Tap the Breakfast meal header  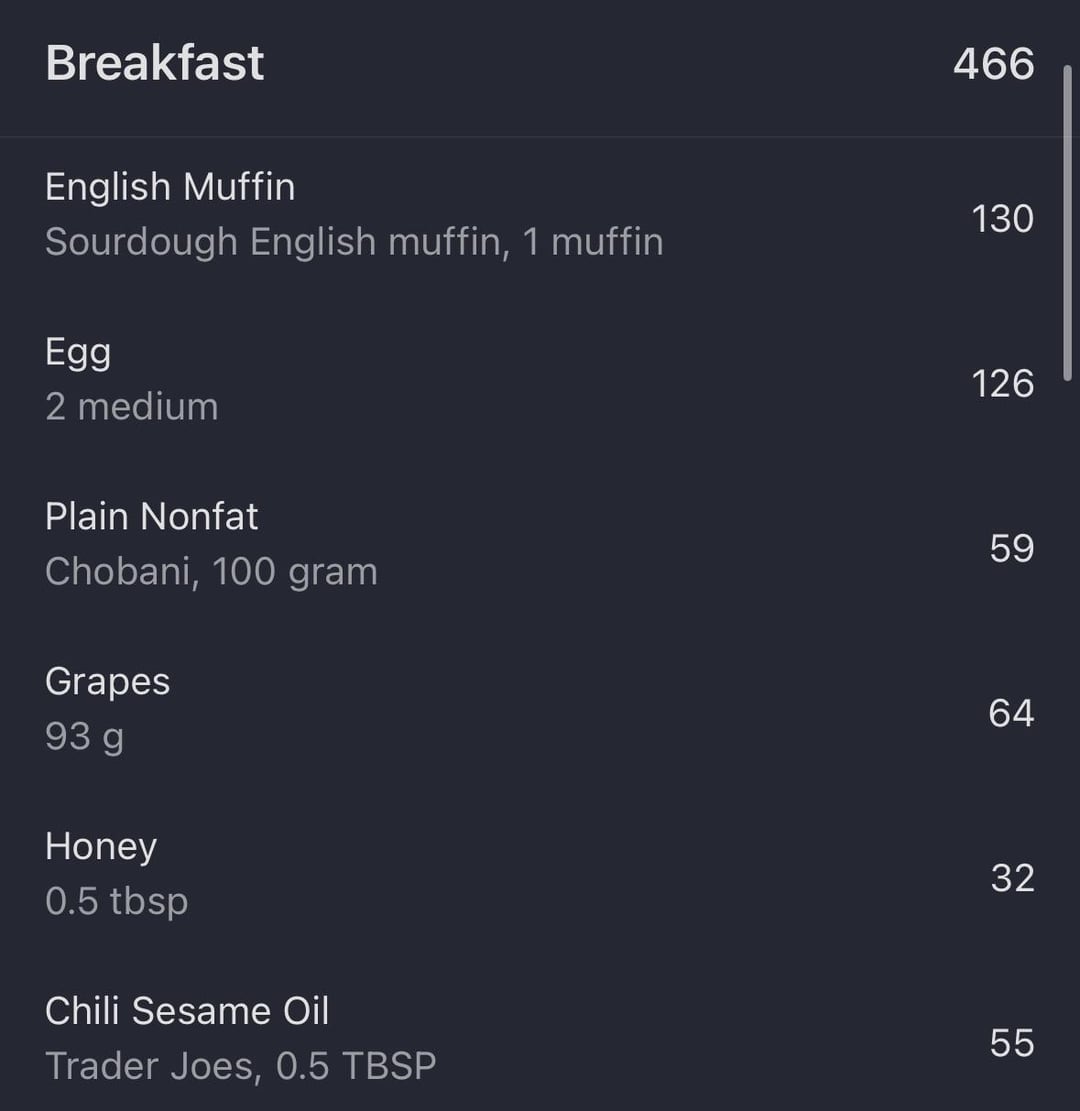pos(154,63)
